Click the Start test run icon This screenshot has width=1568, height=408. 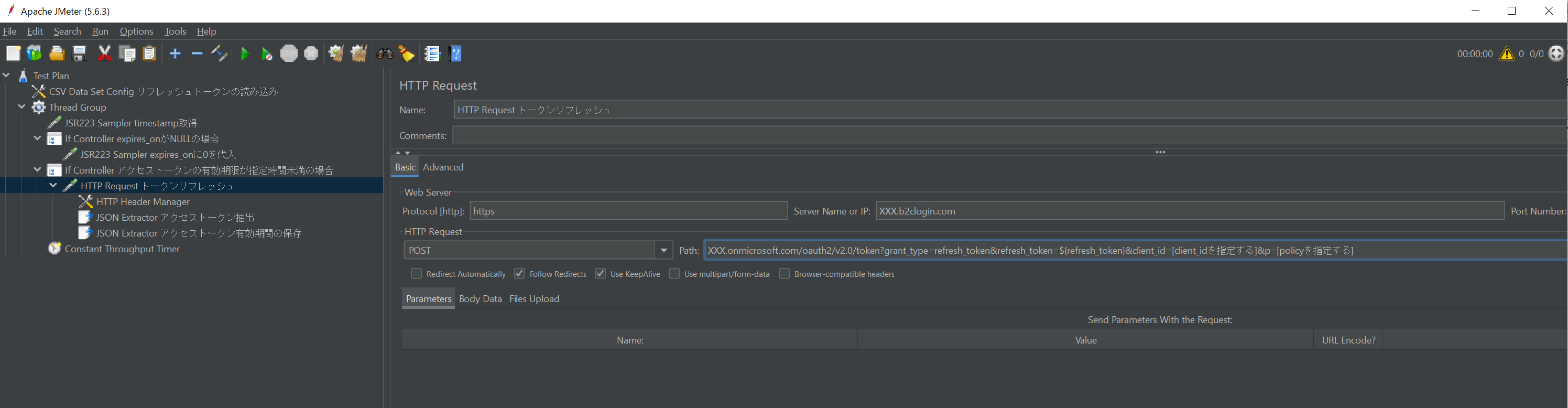pyautogui.click(x=245, y=54)
